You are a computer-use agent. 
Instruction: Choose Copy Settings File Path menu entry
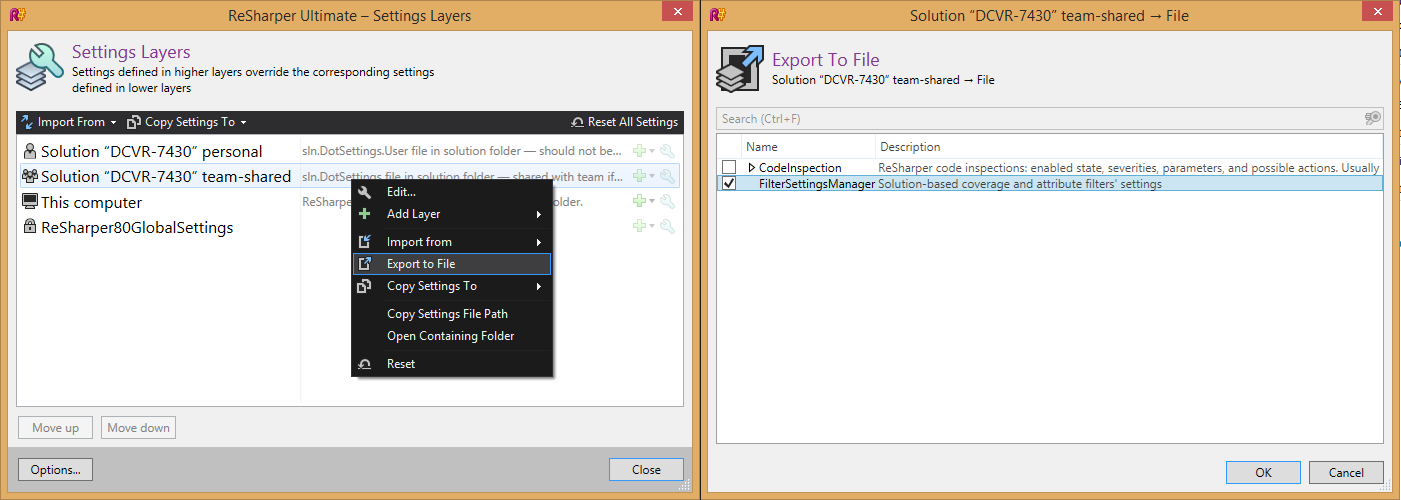coord(452,314)
